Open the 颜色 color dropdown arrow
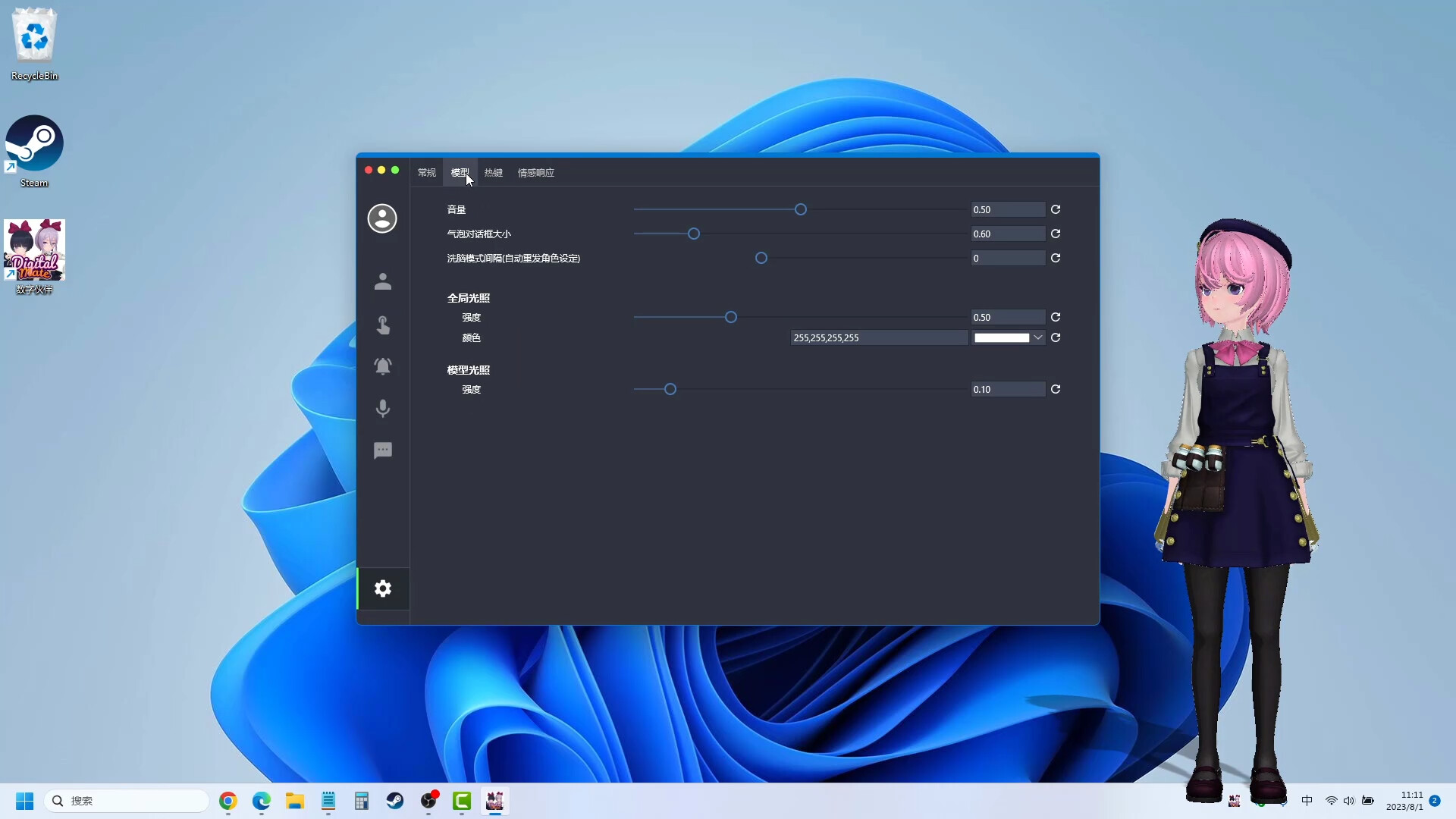The width and height of the screenshot is (1456, 819). [1038, 337]
